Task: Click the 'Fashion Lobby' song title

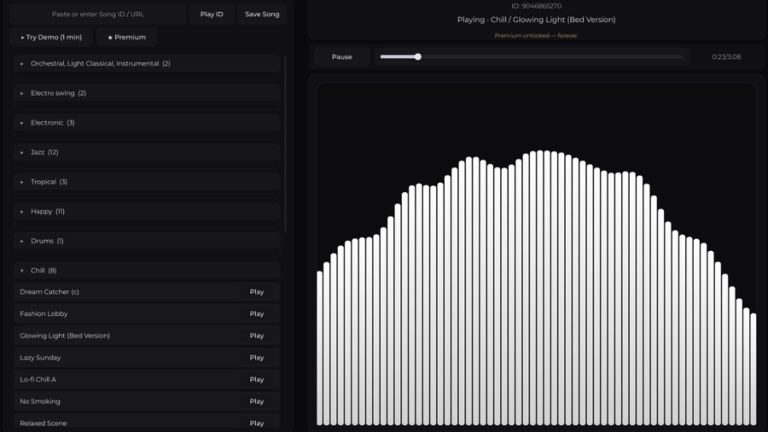Action: coord(44,314)
